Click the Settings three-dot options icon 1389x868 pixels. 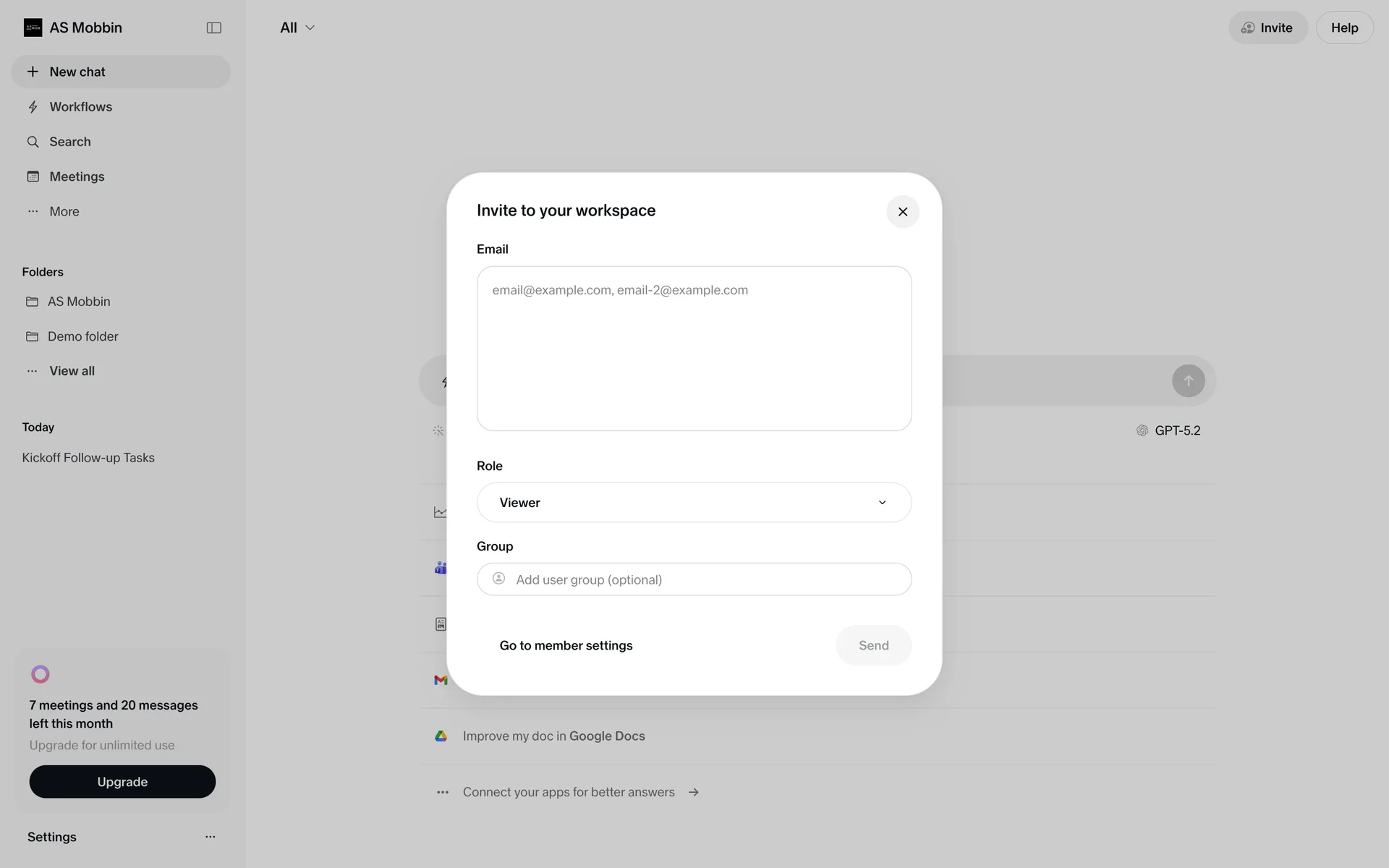tap(210, 837)
